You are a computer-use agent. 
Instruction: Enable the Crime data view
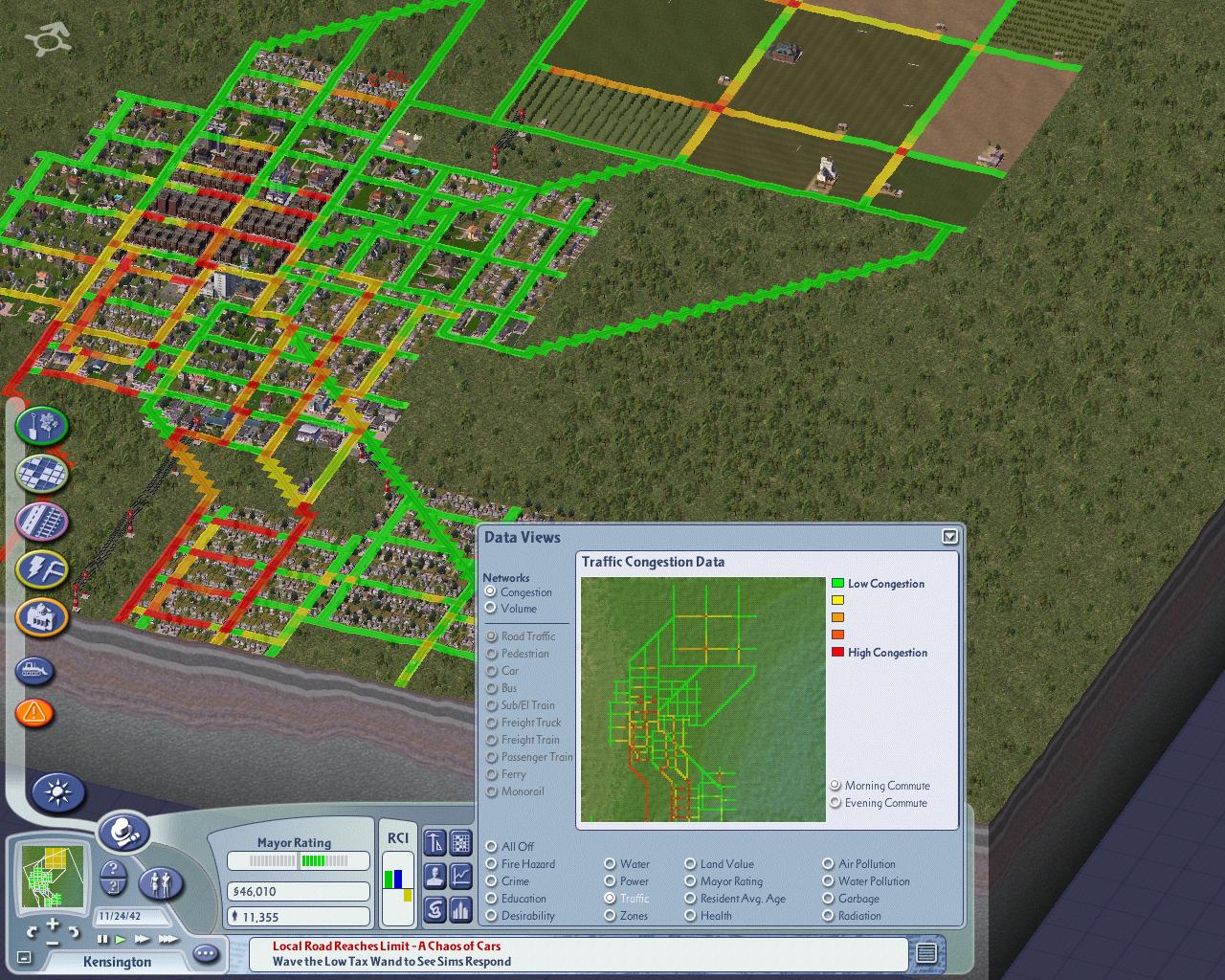click(491, 881)
